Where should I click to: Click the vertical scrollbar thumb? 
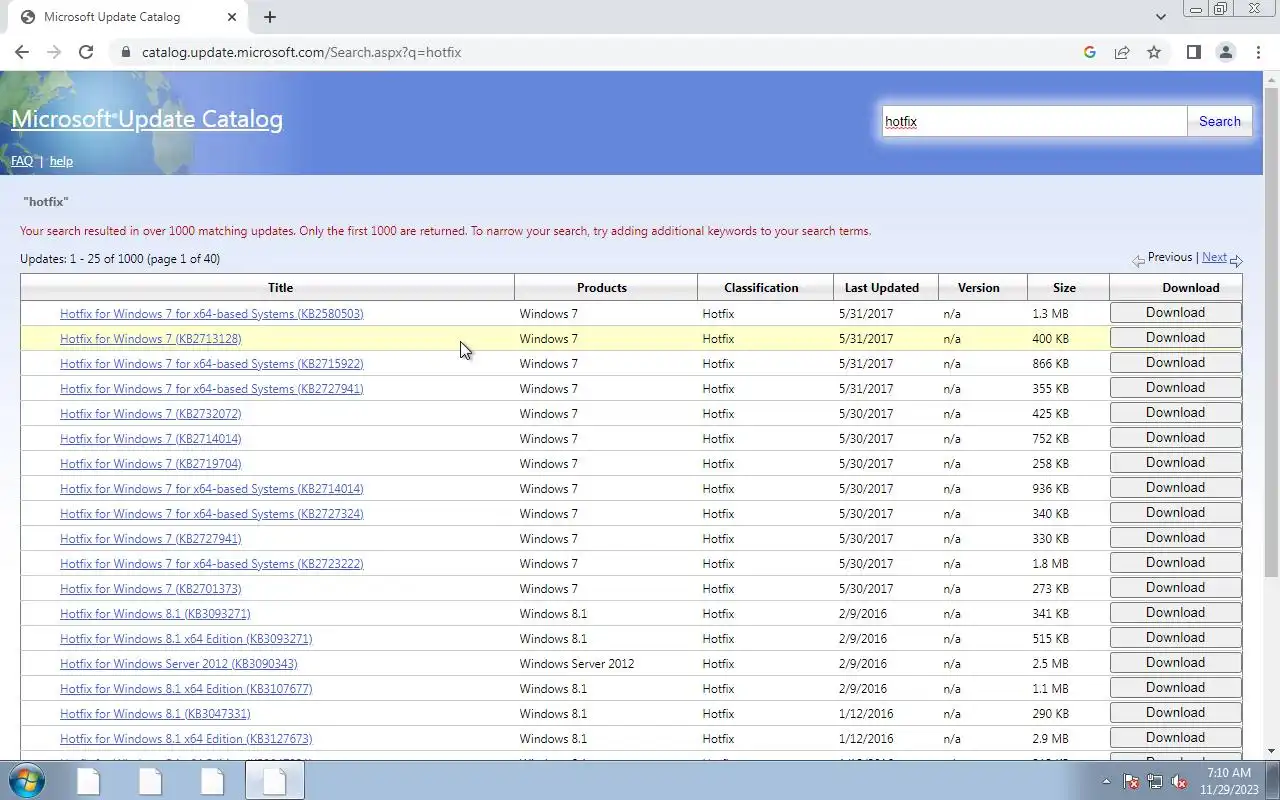[x=1271, y=332]
